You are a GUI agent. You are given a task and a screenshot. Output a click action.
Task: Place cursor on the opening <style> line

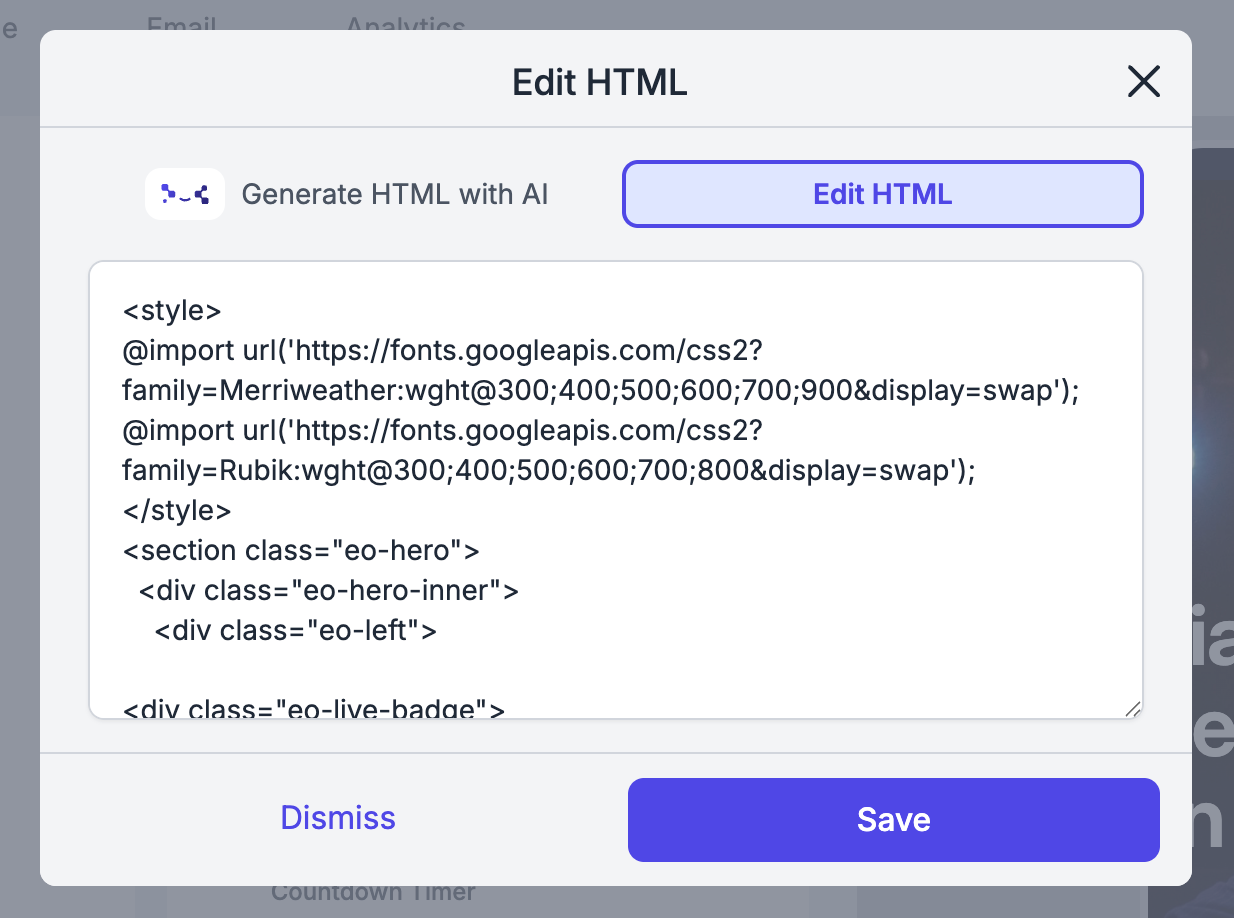pyautogui.click(x=172, y=311)
